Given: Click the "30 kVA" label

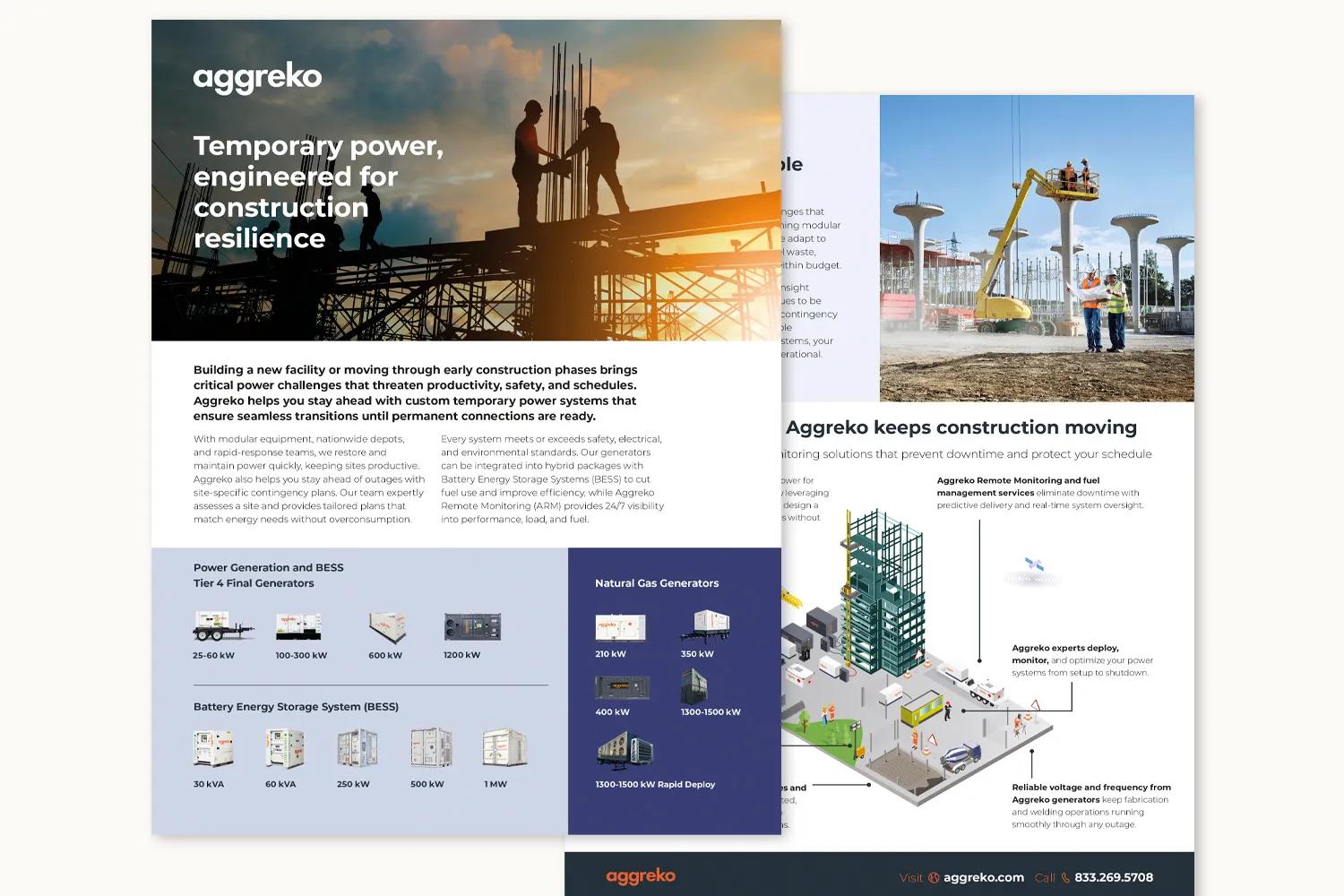Looking at the screenshot, I should tap(209, 784).
